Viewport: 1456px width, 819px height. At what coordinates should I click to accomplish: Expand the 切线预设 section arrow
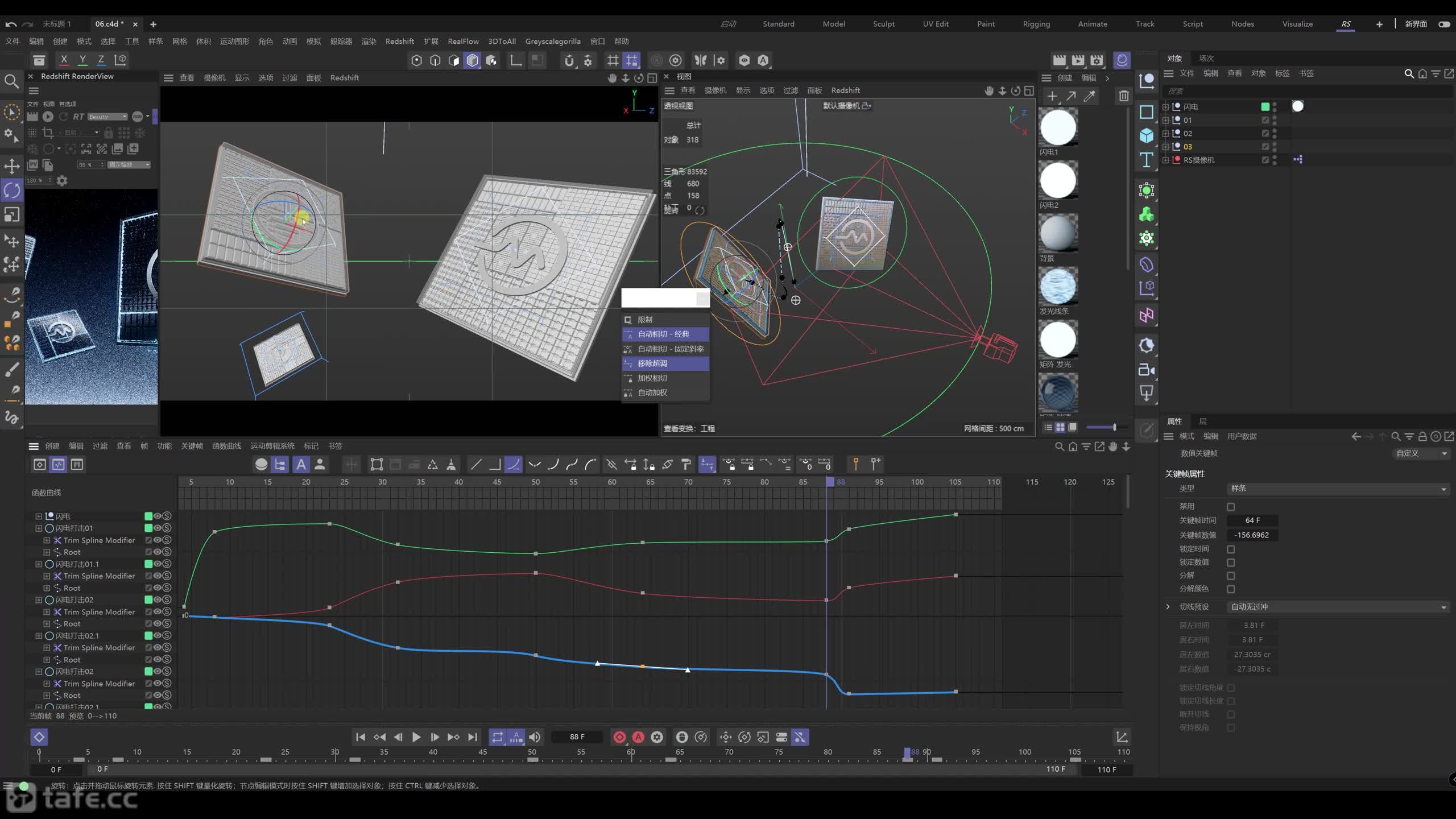tap(1168, 607)
